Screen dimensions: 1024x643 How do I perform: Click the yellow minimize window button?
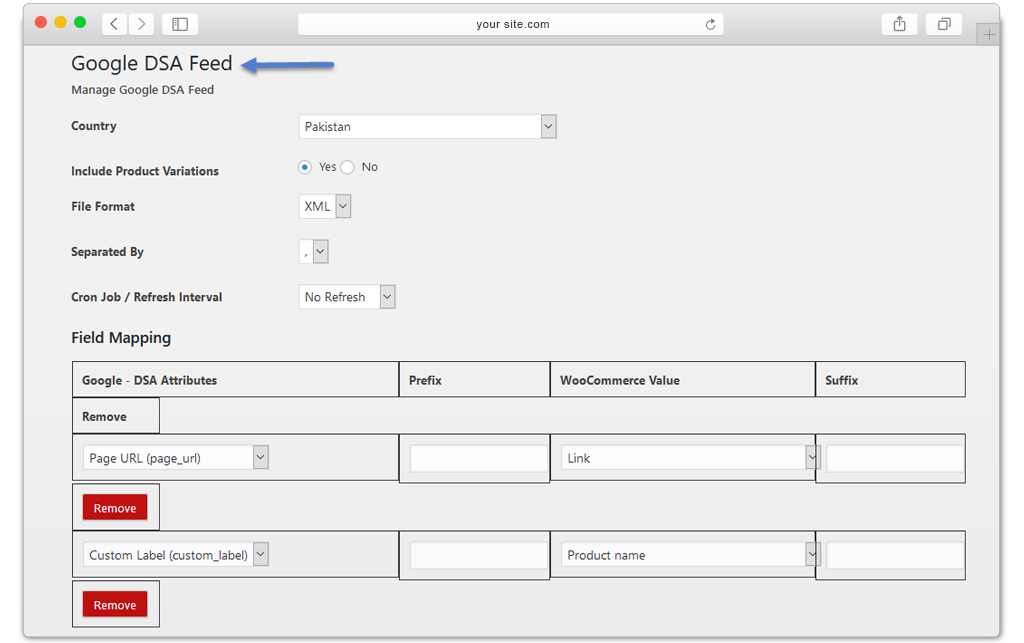[60, 22]
